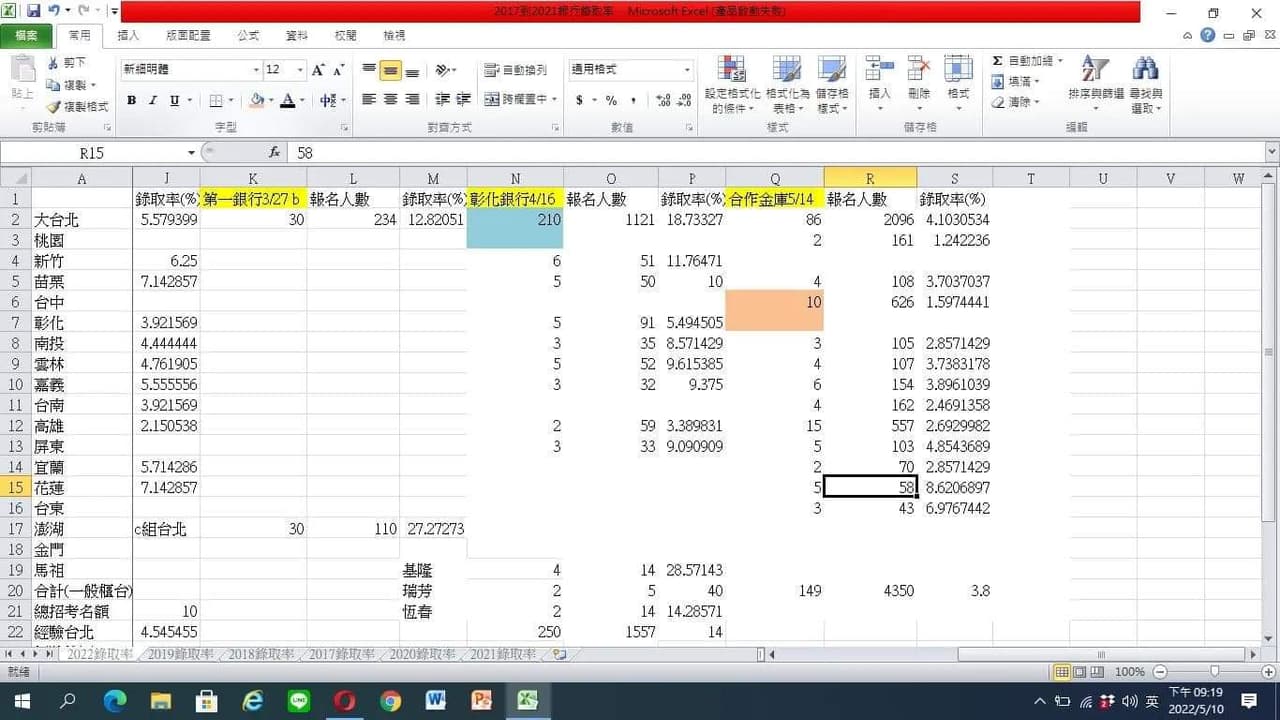Viewport: 1280px width, 720px height.
Task: Align text right
Action: pyautogui.click(x=412, y=100)
